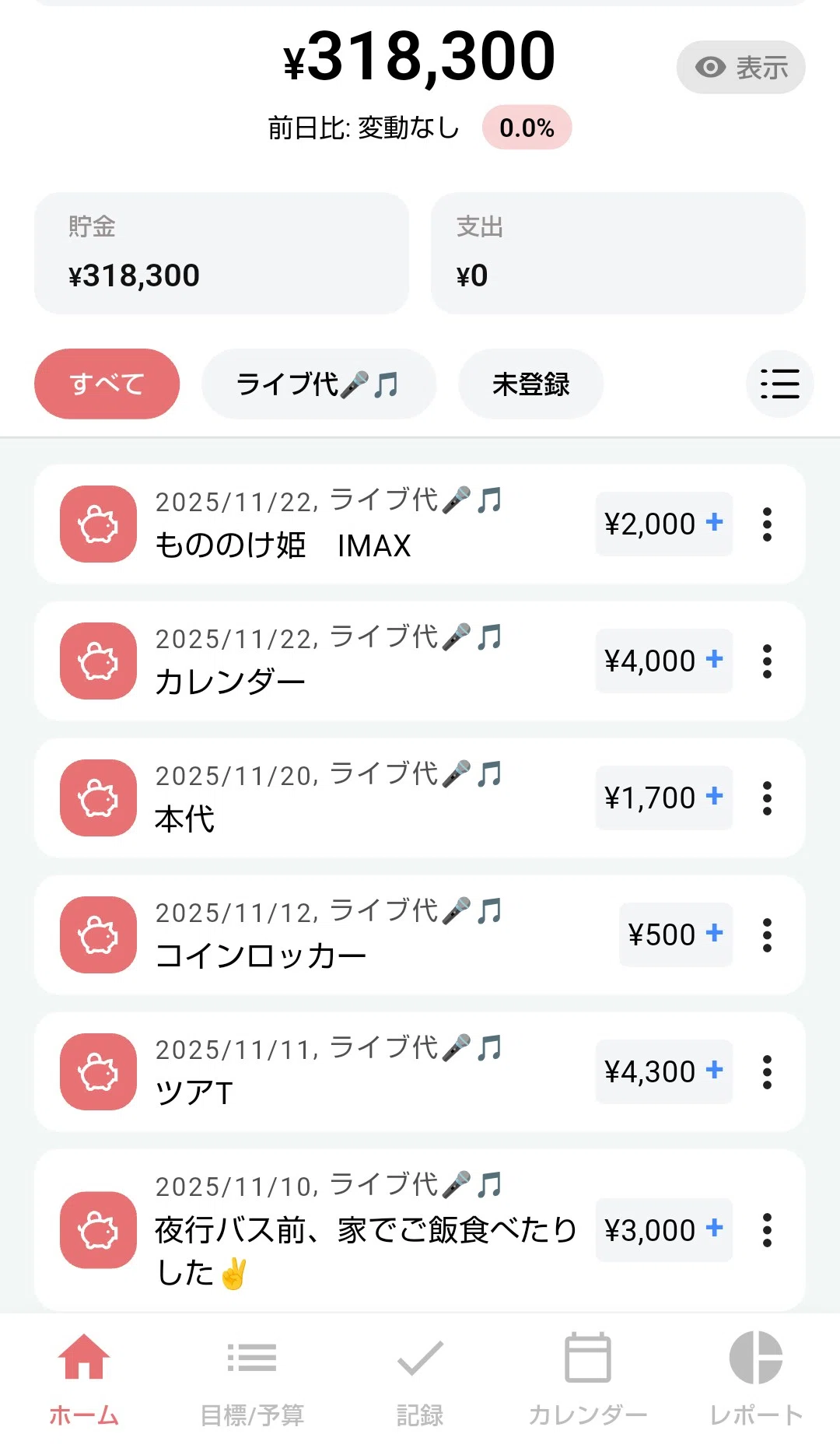
Task: Open the three-dot menu for もののけ姫 IMAX
Action: [767, 524]
